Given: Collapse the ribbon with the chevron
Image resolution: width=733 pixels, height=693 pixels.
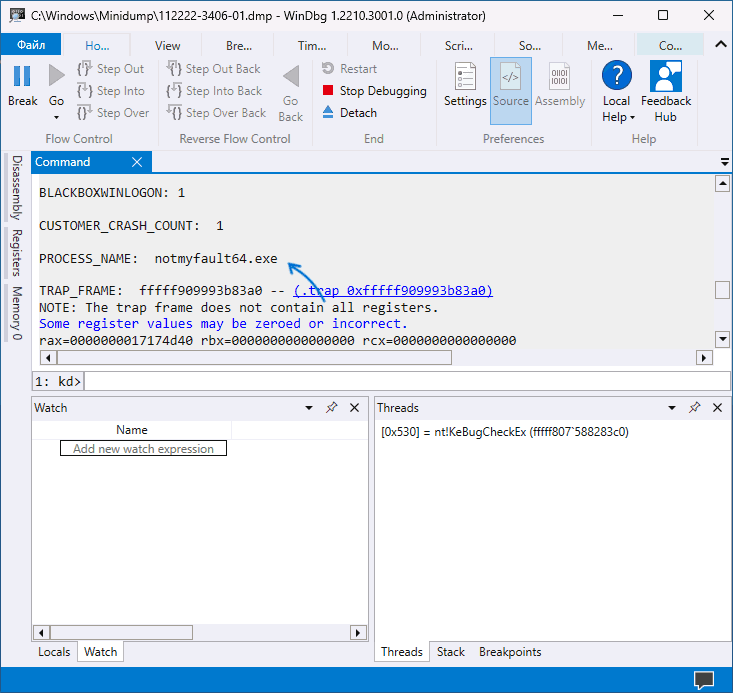Looking at the screenshot, I should [721, 44].
